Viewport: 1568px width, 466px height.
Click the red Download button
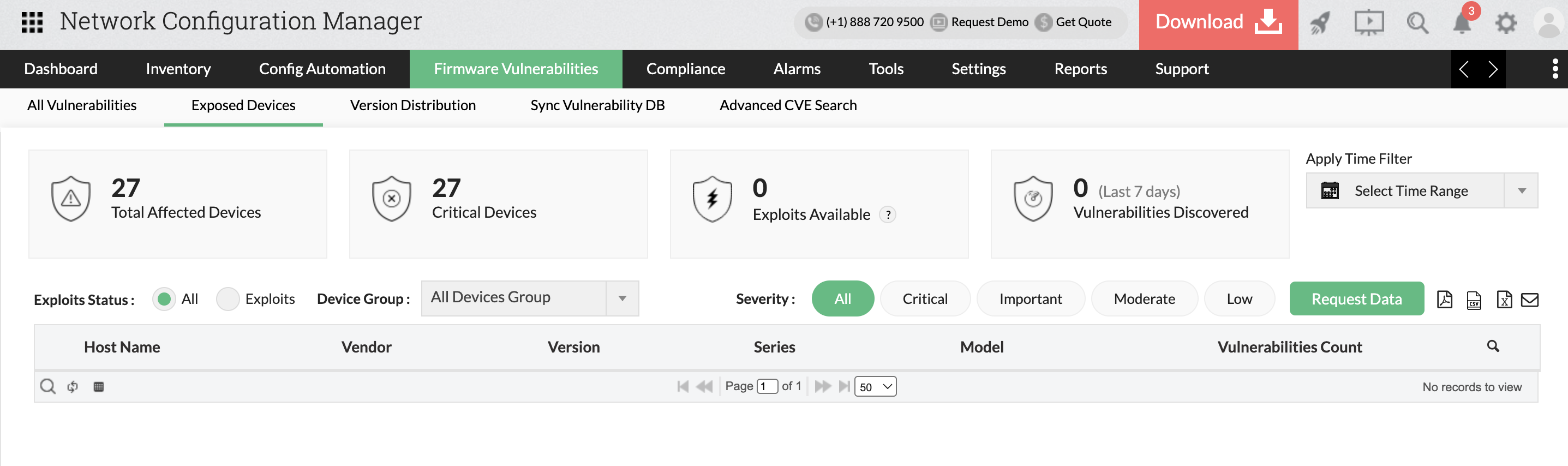pyautogui.click(x=1218, y=25)
